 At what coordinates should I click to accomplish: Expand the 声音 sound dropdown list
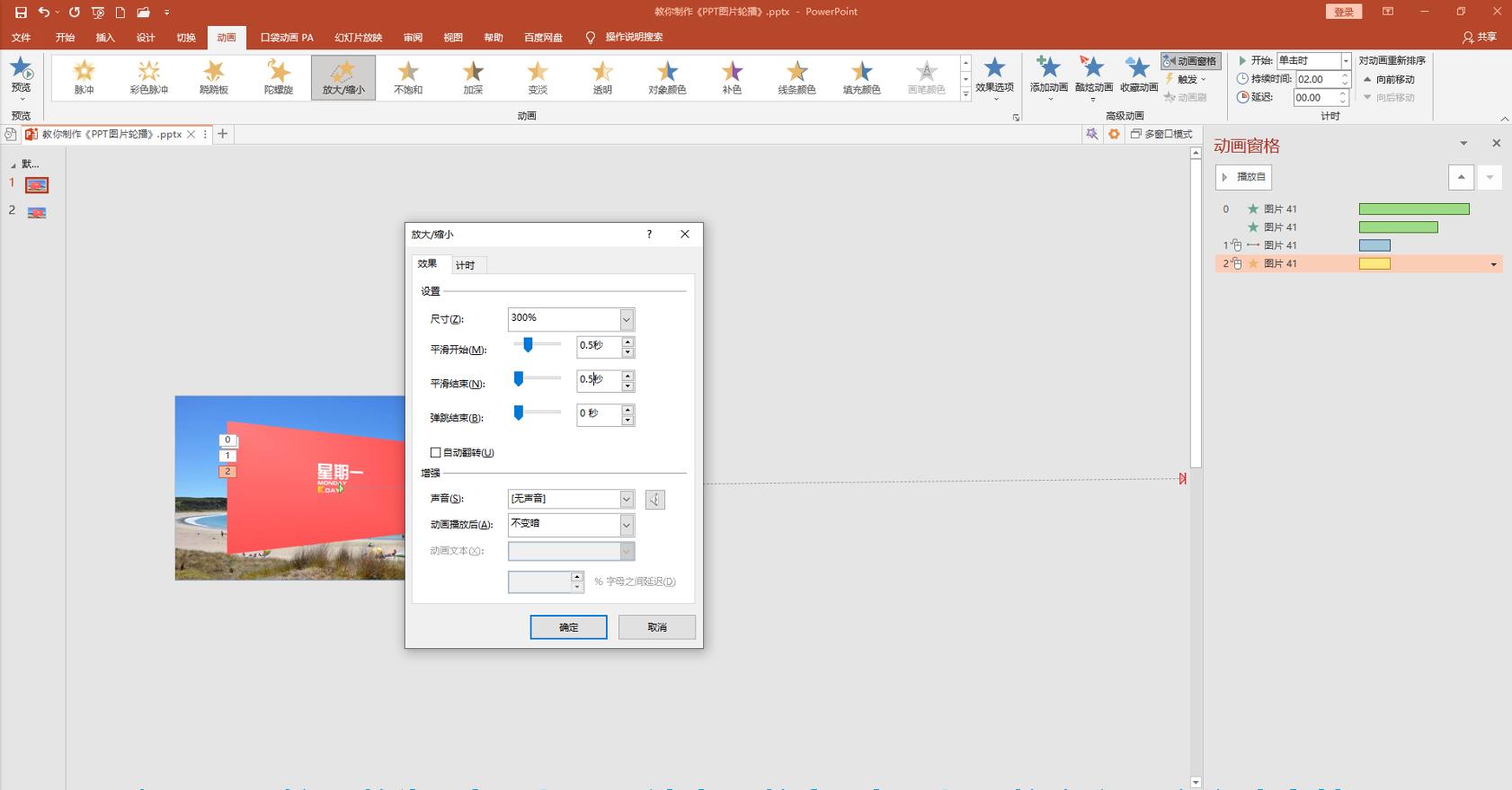click(627, 499)
